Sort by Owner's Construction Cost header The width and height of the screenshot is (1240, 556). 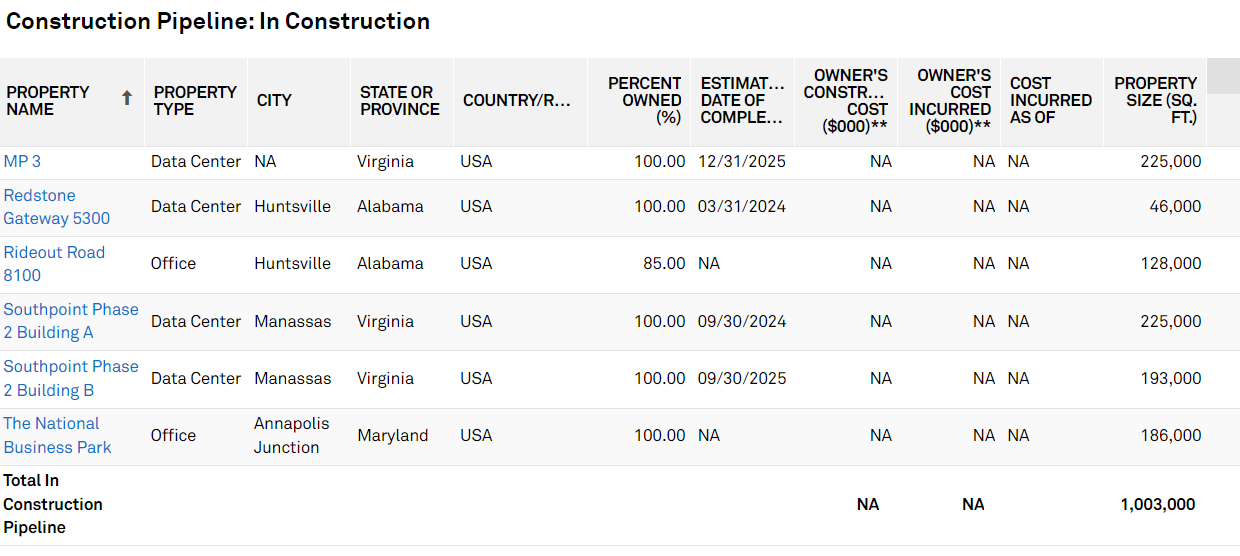click(846, 100)
